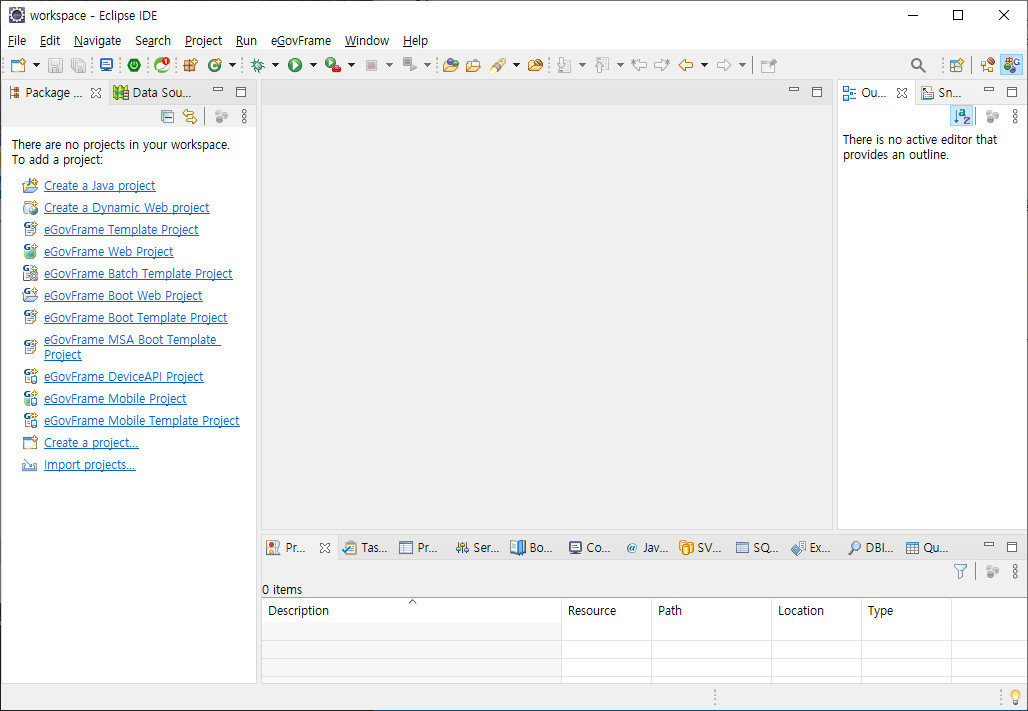This screenshot has height=711, width=1028.
Task: Maximize the Outline panel
Action: [1012, 92]
